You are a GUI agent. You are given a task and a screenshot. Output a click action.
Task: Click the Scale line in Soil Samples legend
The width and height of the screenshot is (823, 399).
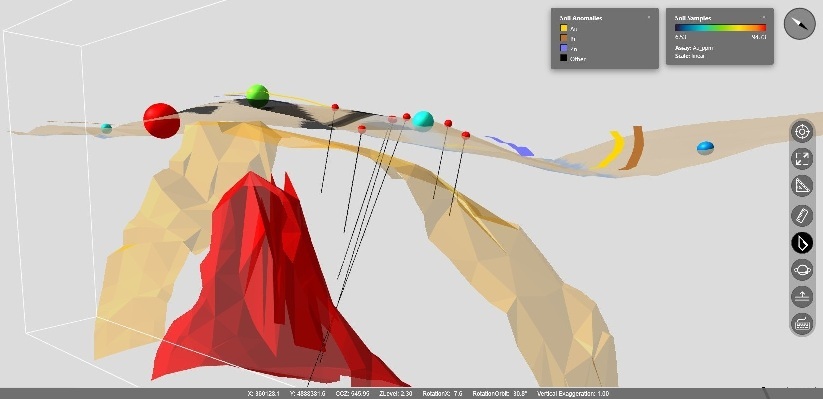690,56
